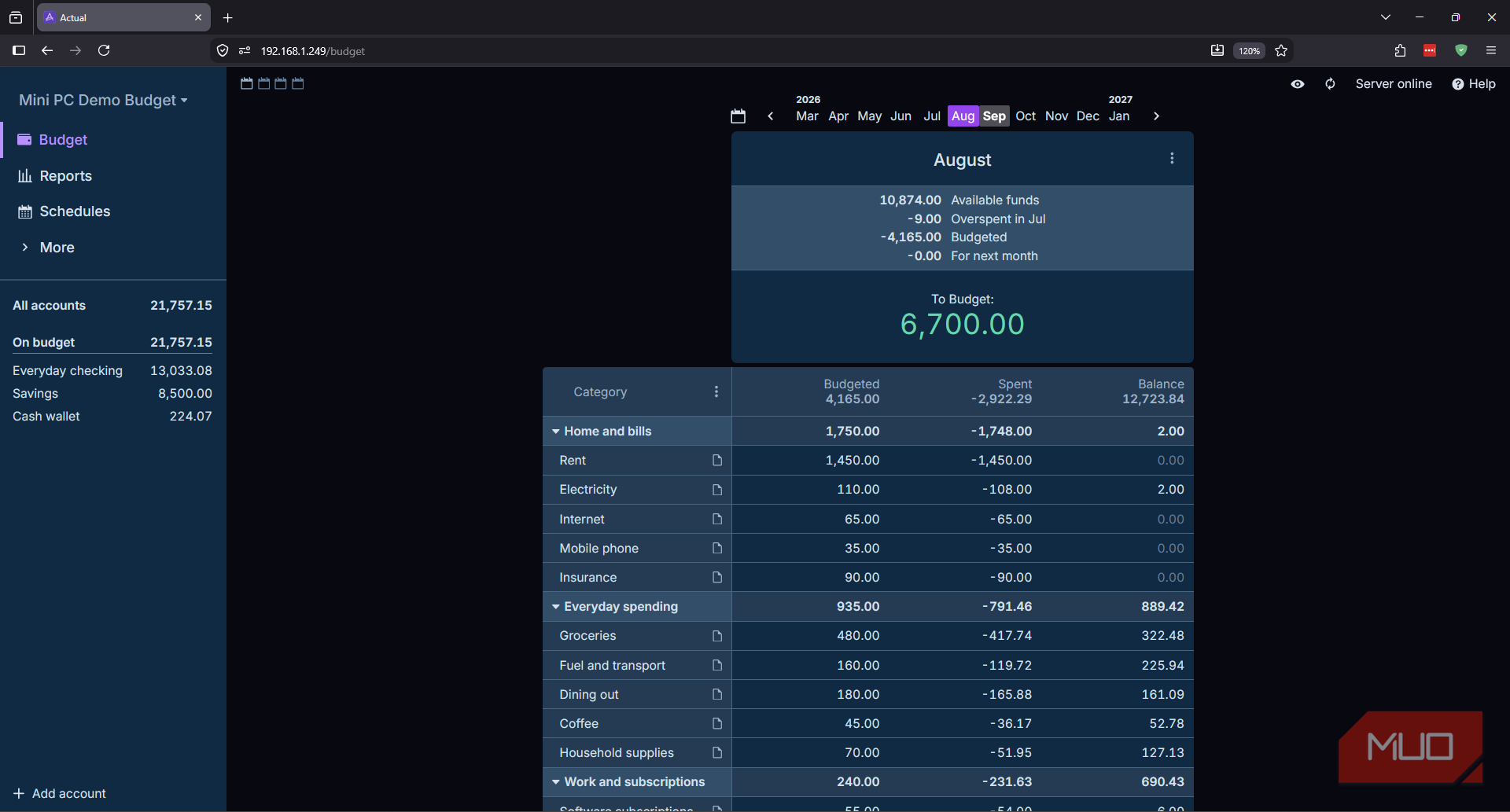The width and height of the screenshot is (1510, 812).
Task: Open the Mini PC Demo Budget dropdown
Action: [103, 100]
